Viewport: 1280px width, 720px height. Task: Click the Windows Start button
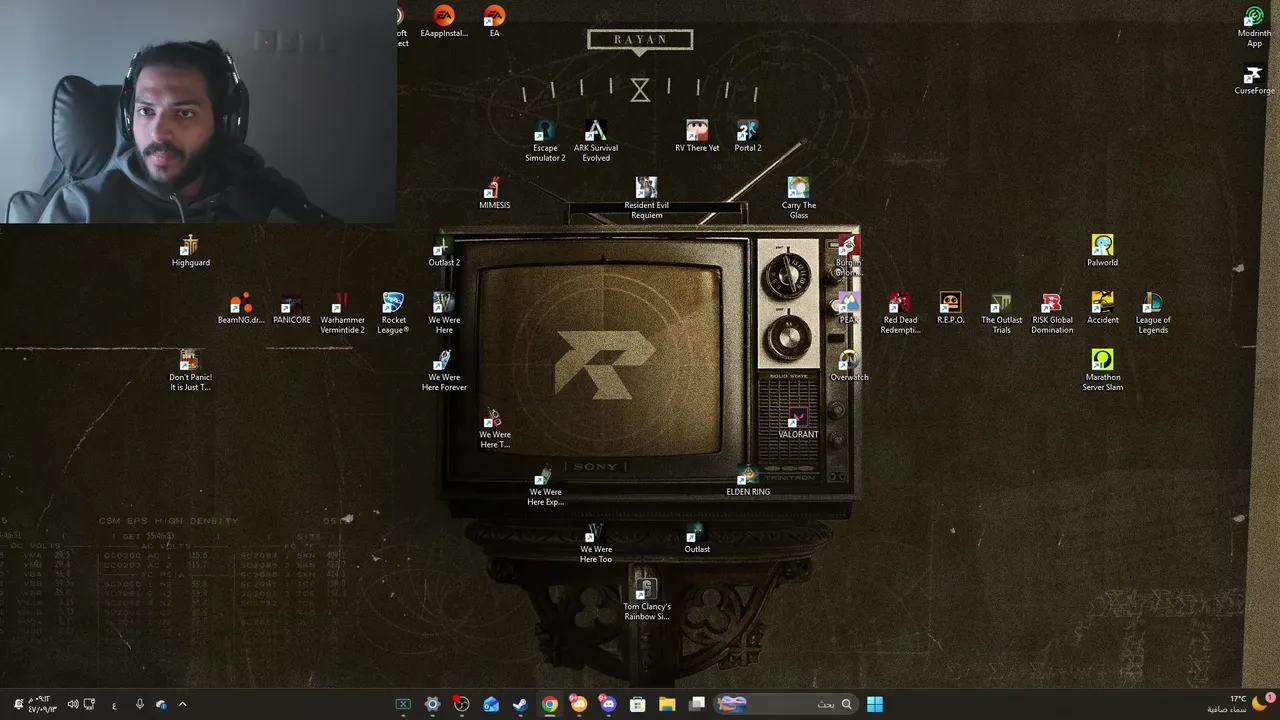pos(875,704)
